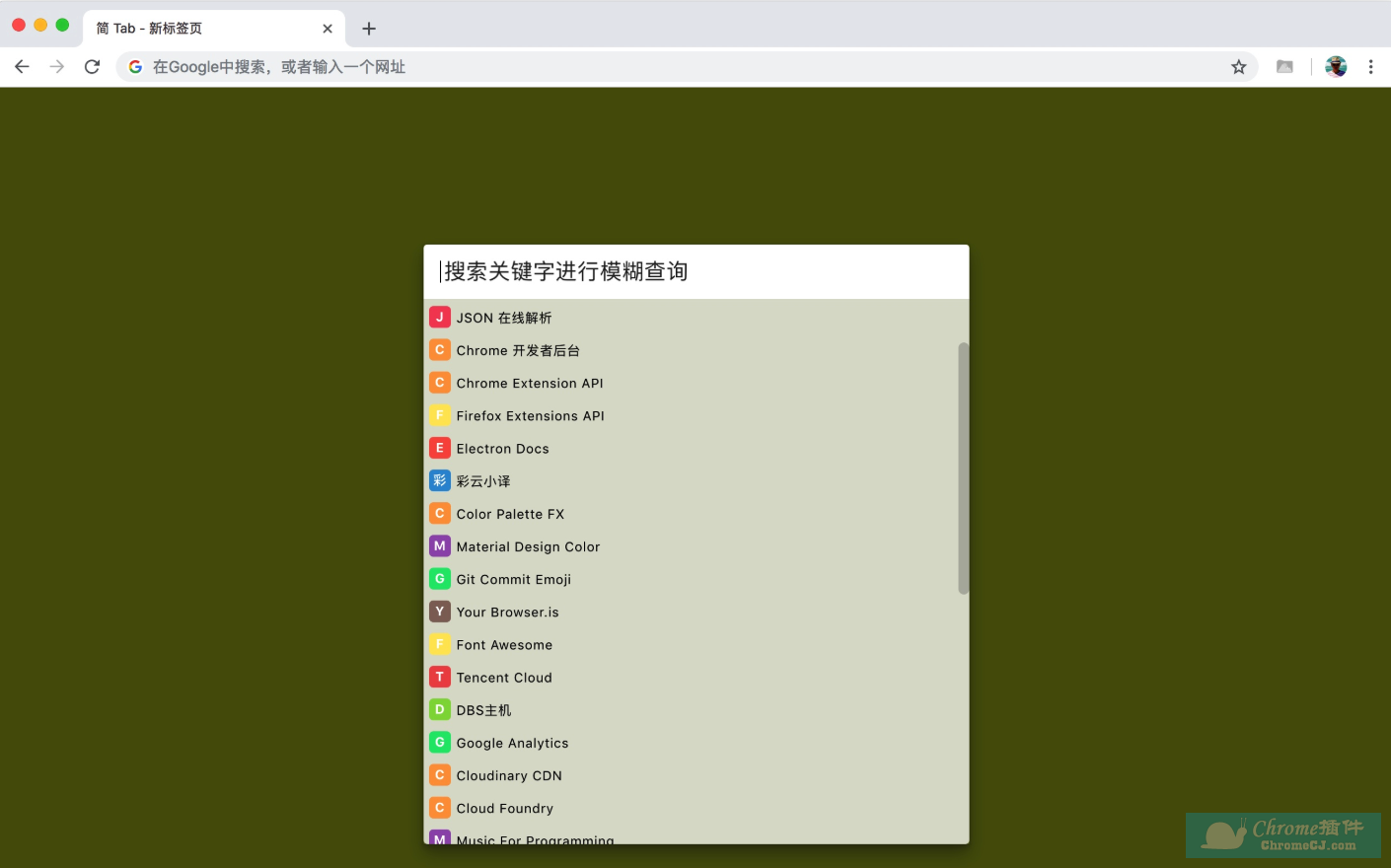Click the red T icon beside Tencent Cloud
This screenshot has height=868, width=1391.
[x=440, y=677]
